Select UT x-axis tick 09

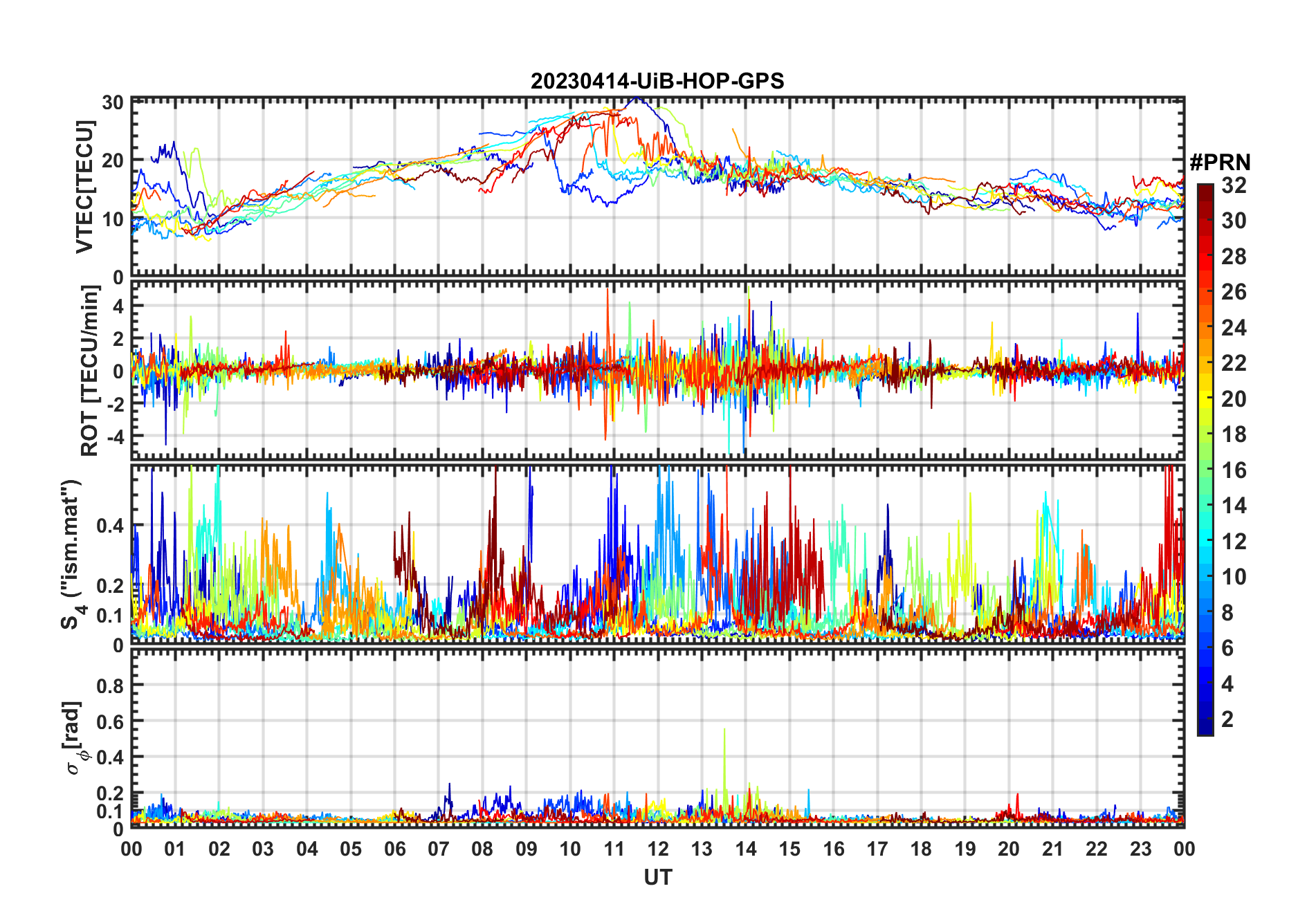point(527,849)
